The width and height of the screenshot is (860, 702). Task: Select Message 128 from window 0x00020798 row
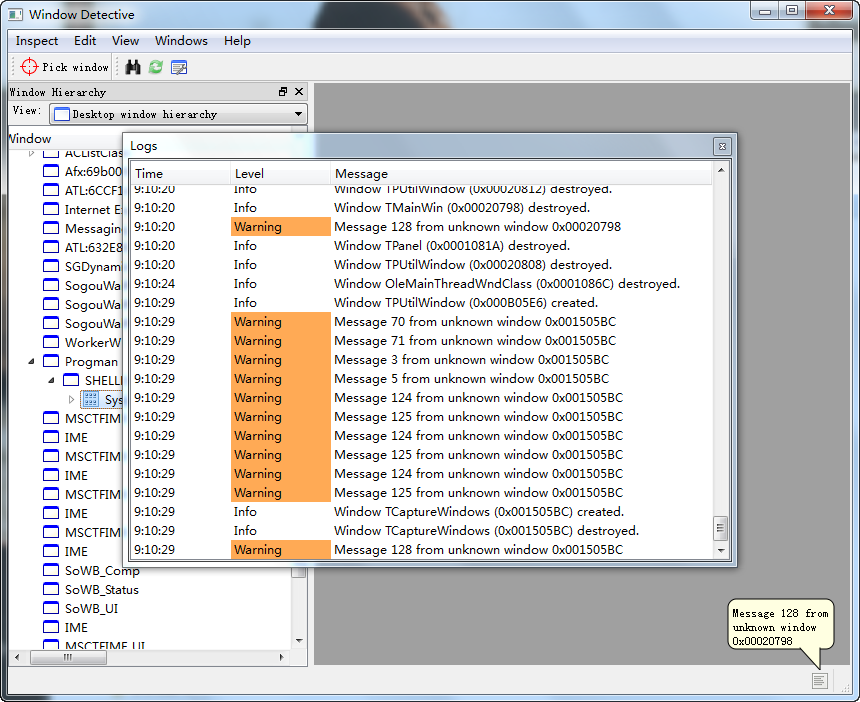tap(422, 227)
